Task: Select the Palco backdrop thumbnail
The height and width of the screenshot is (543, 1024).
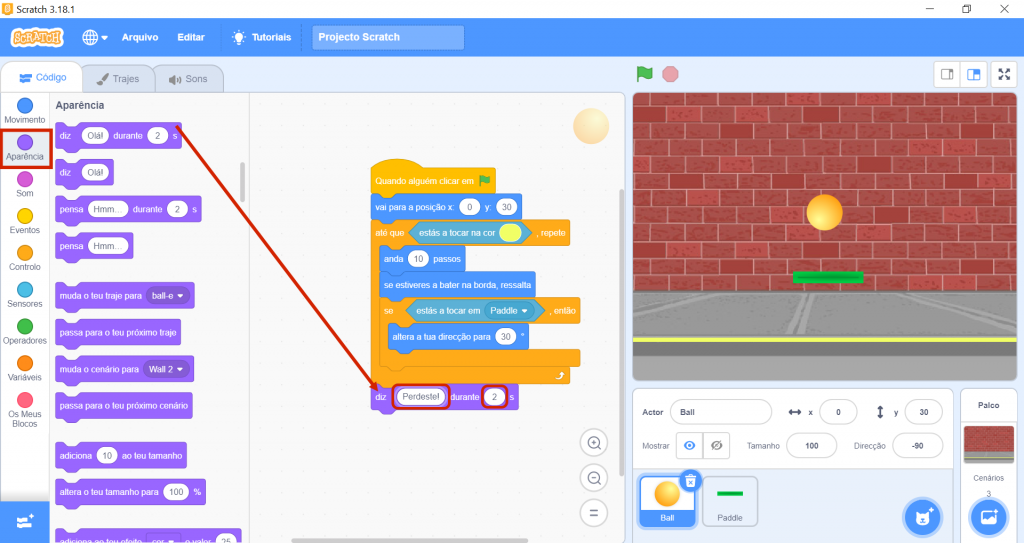Action: [989, 444]
